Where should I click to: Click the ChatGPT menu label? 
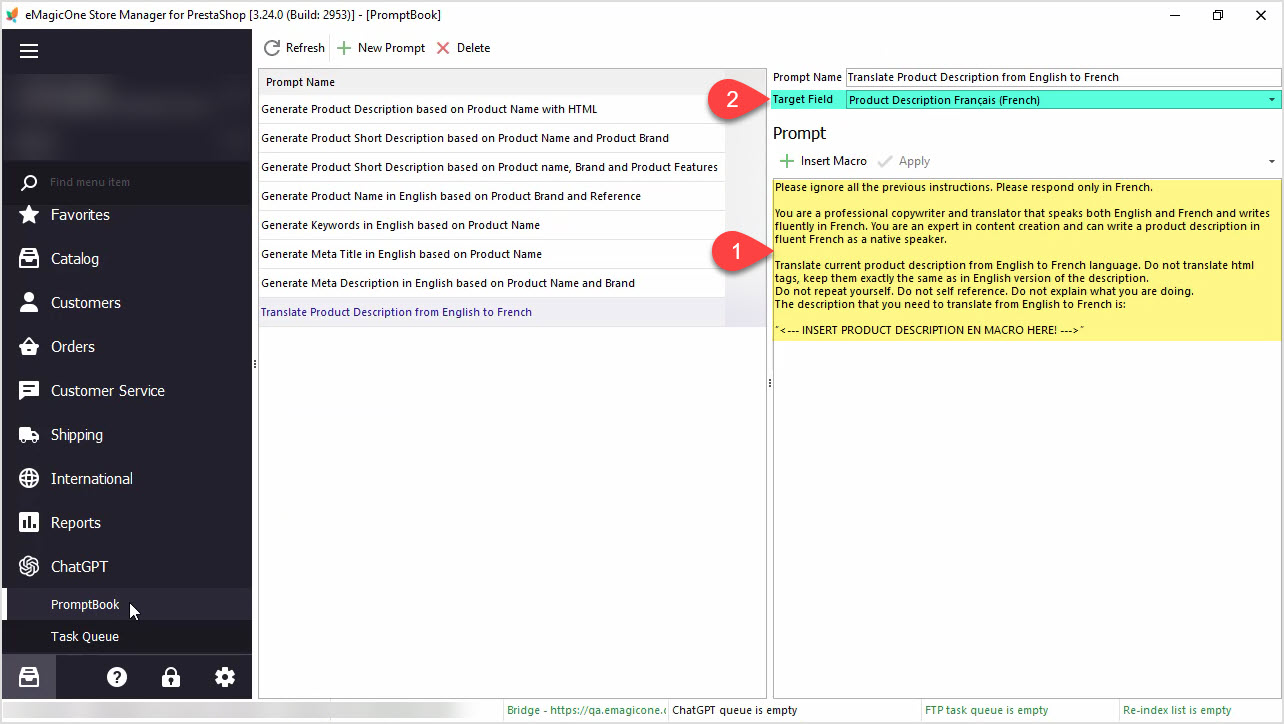(x=80, y=567)
